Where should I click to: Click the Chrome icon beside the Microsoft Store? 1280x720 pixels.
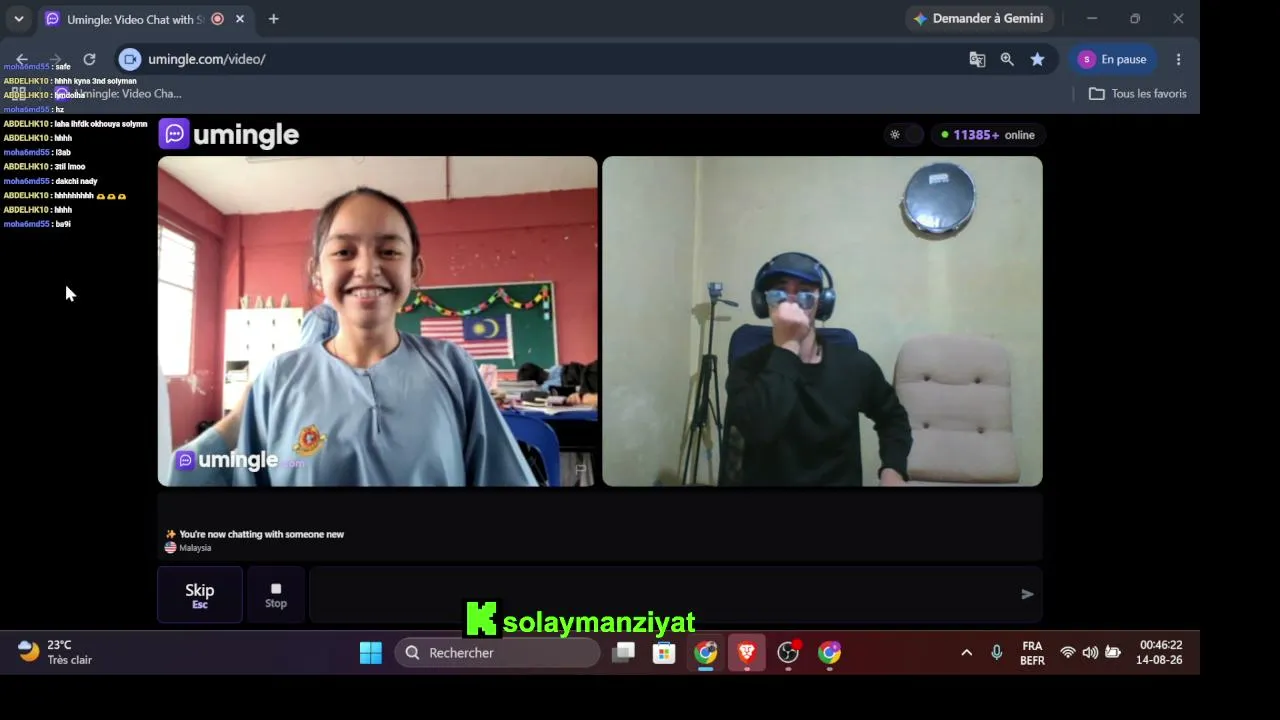click(x=706, y=653)
